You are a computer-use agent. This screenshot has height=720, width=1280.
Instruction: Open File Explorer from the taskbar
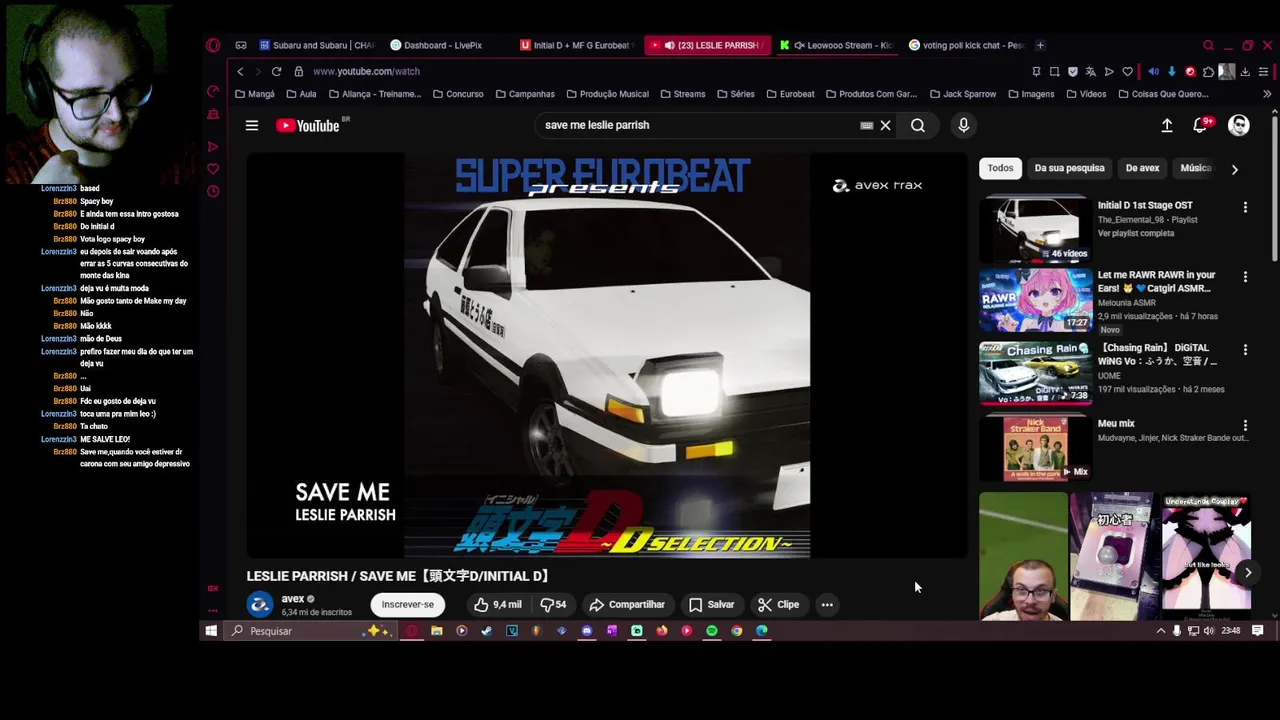pos(436,631)
